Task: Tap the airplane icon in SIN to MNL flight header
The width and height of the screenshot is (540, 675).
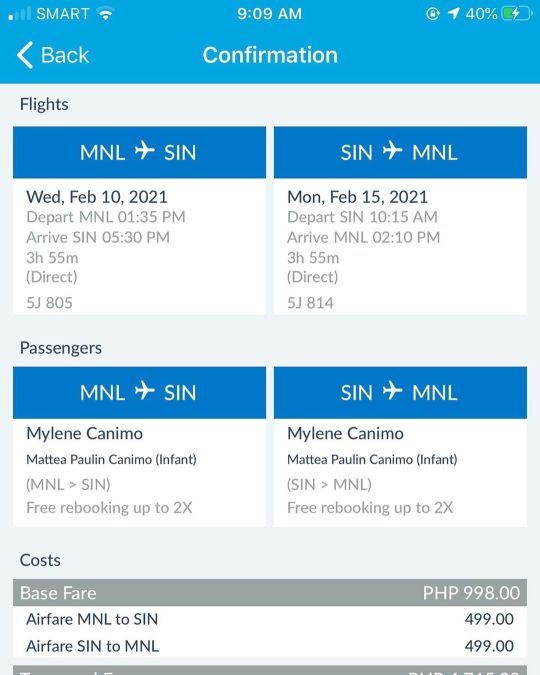Action: (x=392, y=151)
